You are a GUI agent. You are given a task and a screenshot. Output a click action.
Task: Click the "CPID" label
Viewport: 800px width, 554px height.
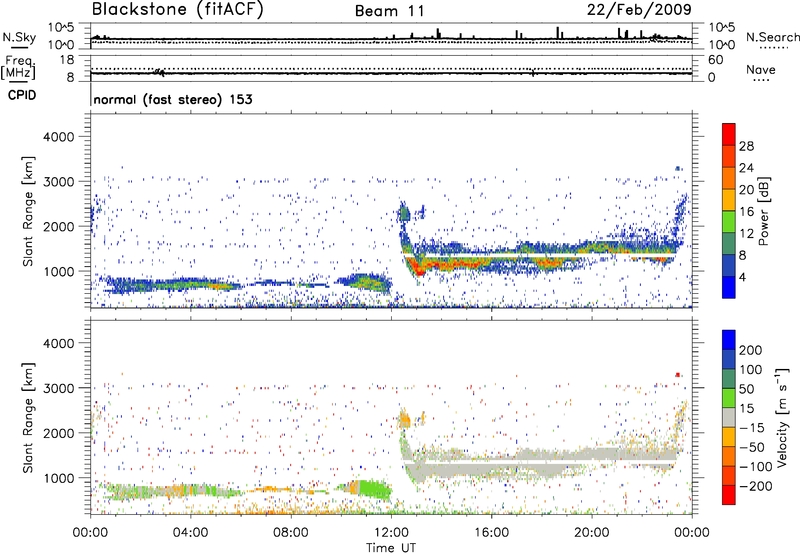tap(22, 95)
